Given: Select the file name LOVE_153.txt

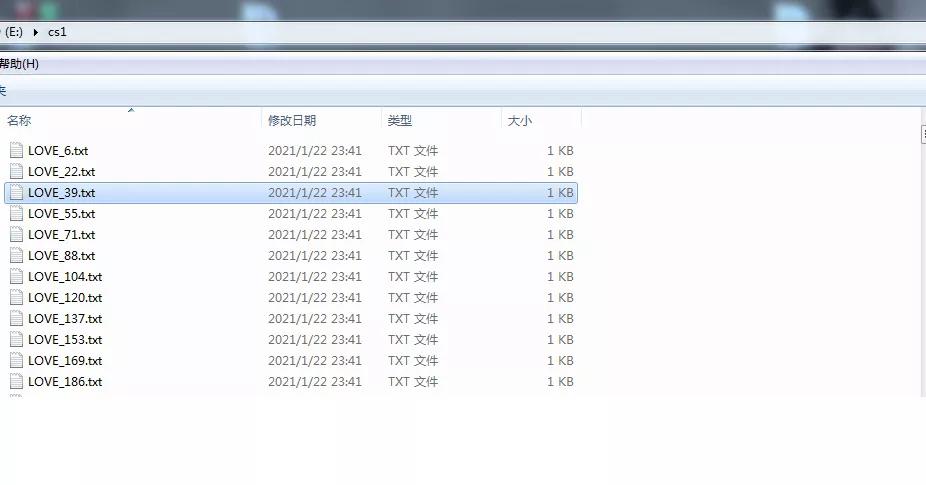Looking at the screenshot, I should tap(65, 339).
